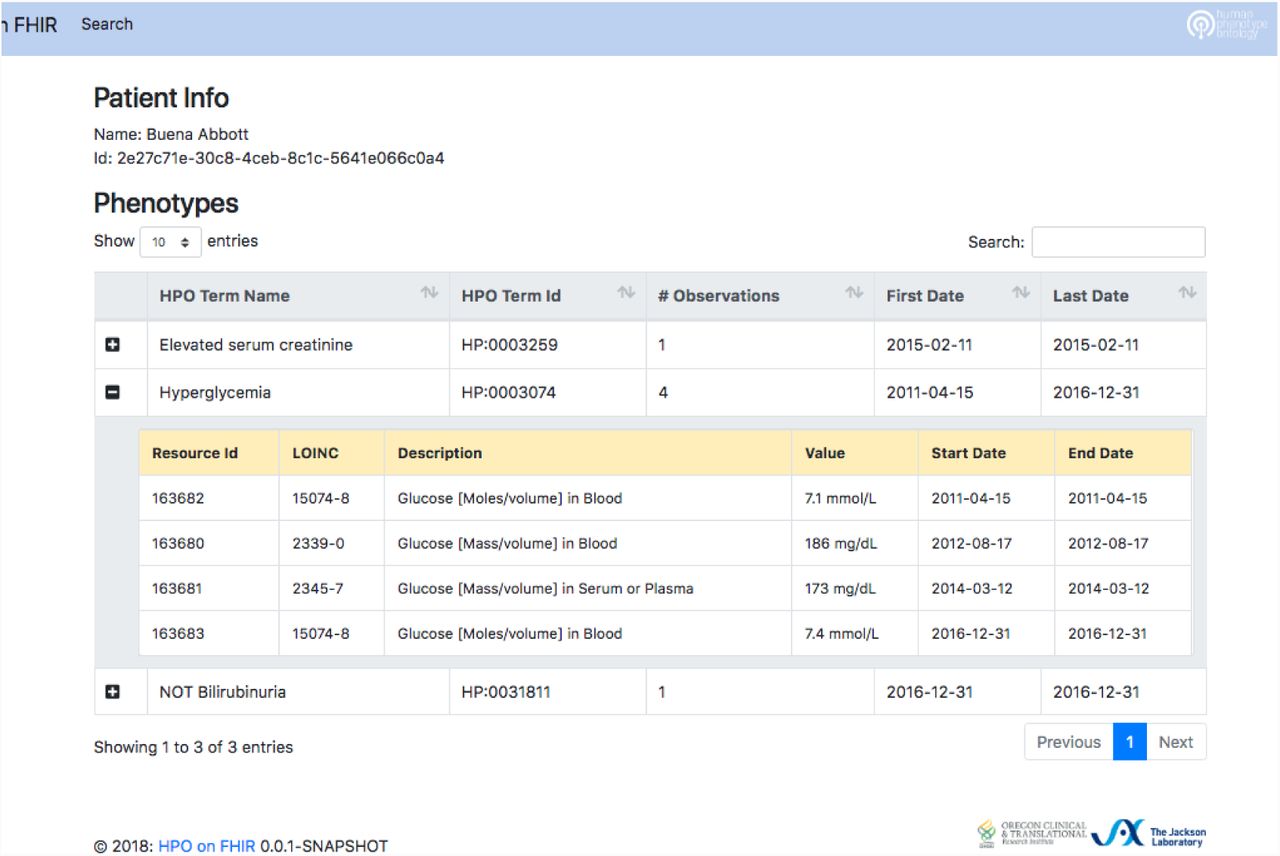Click value 186 mg/dL
The image size is (1280, 856).
840,544
